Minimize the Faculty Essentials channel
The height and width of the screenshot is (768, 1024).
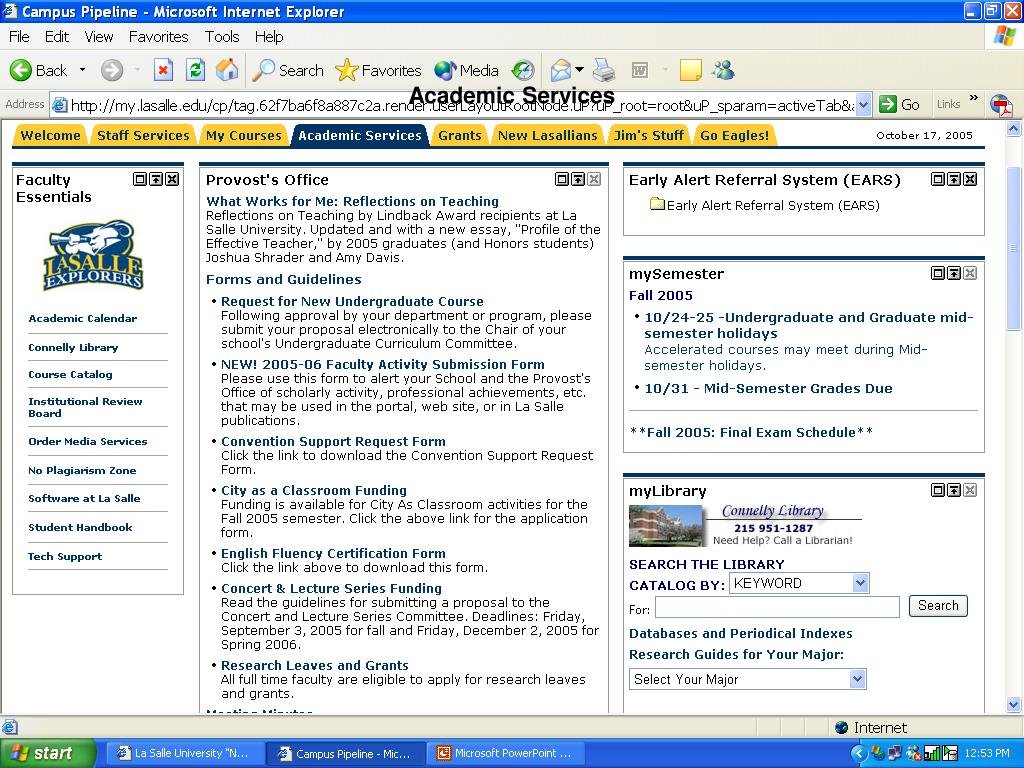pyautogui.click(x=156, y=179)
